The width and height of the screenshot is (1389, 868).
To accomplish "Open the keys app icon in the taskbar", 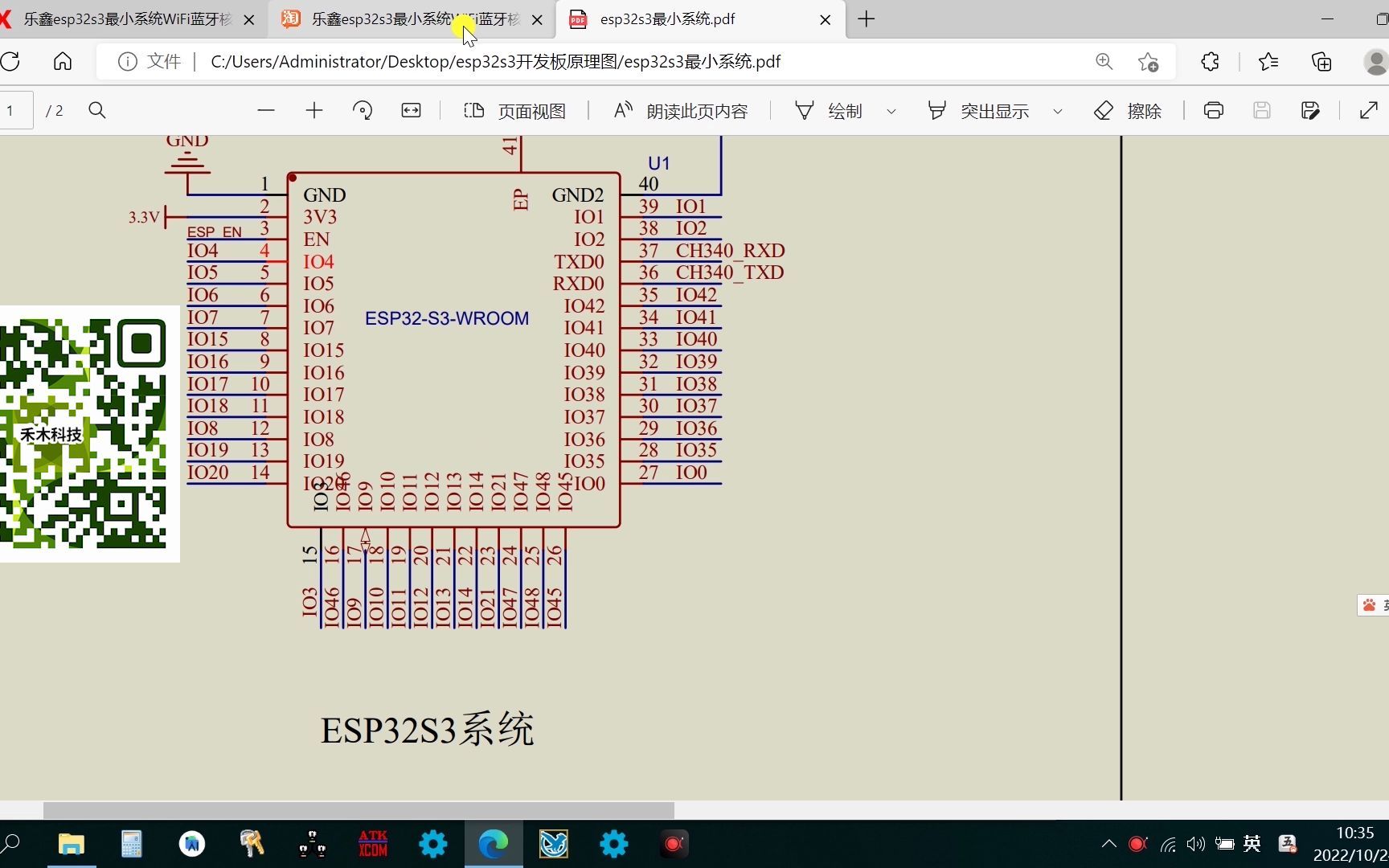I will point(252,844).
